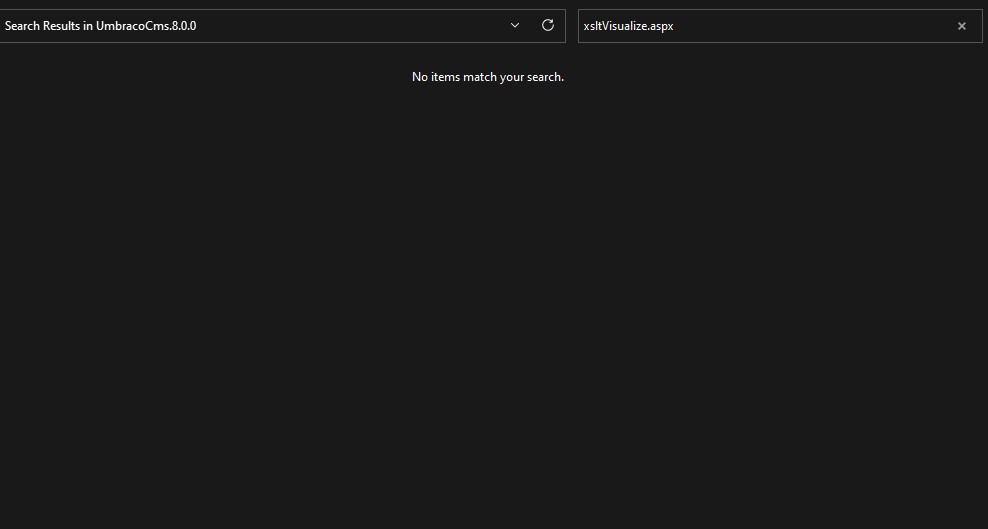The image size is (988, 529).
Task: Select the 'No items match your search.' message
Action: click(x=488, y=77)
